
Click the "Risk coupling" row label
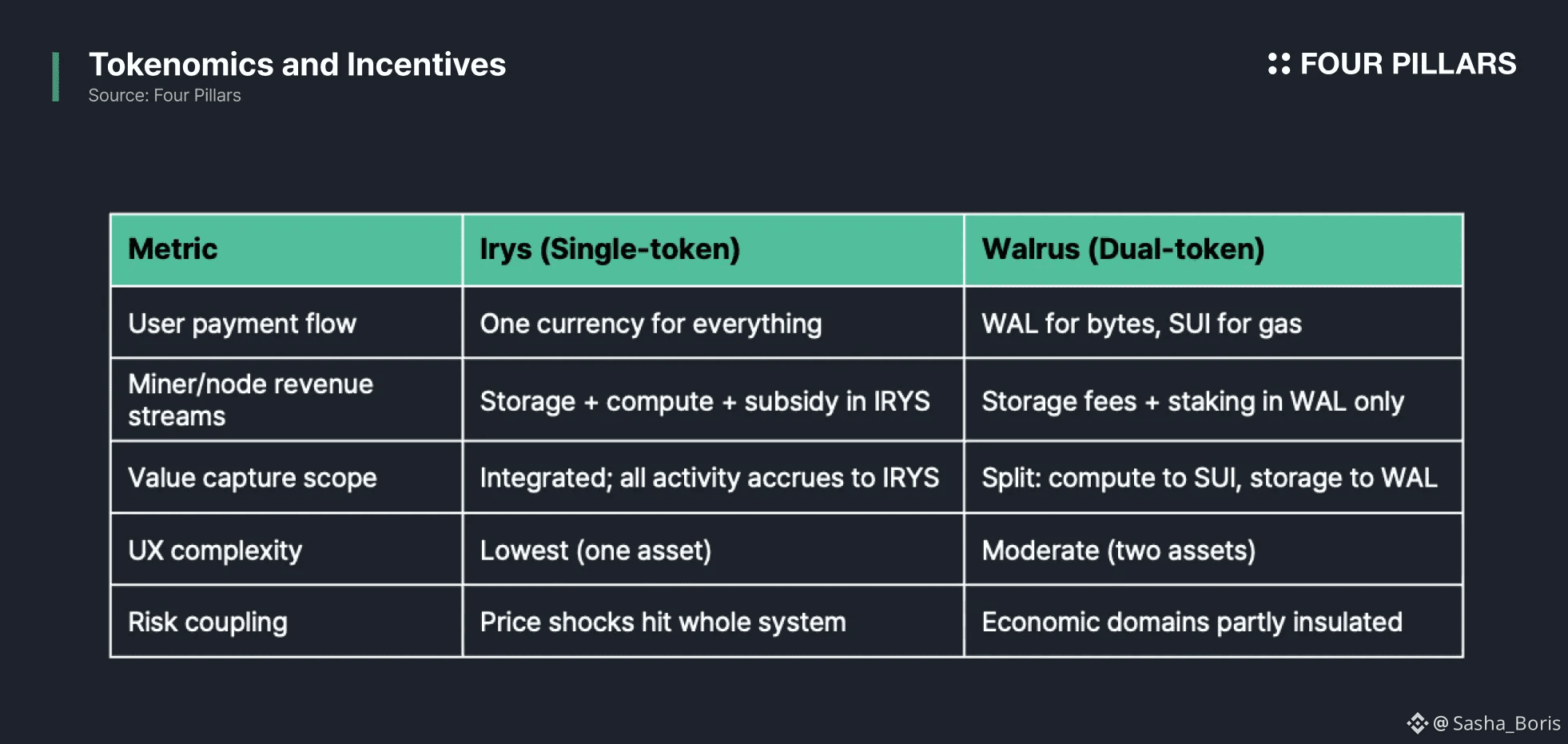coord(208,623)
